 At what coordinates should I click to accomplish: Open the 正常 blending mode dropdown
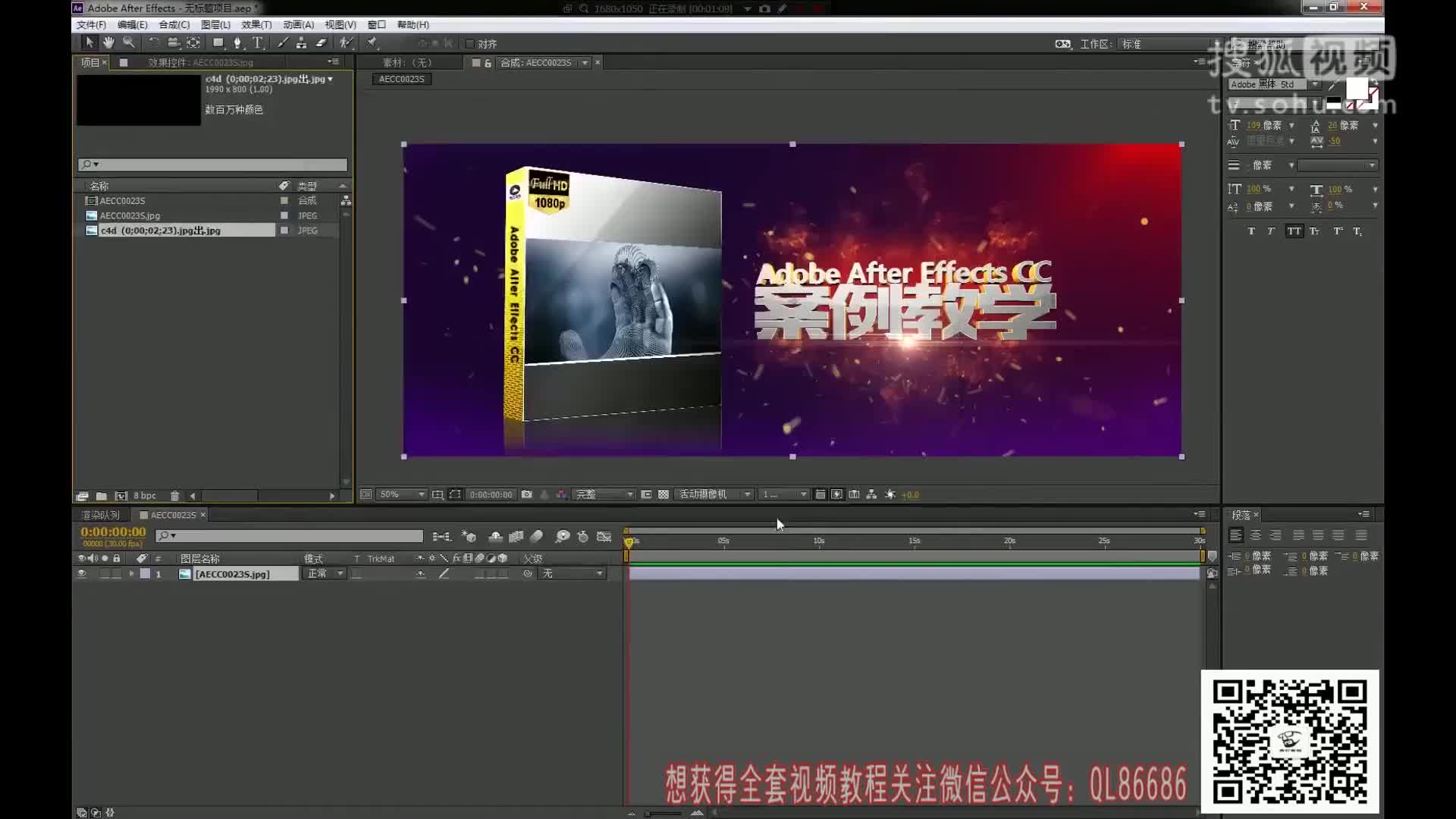pos(325,574)
